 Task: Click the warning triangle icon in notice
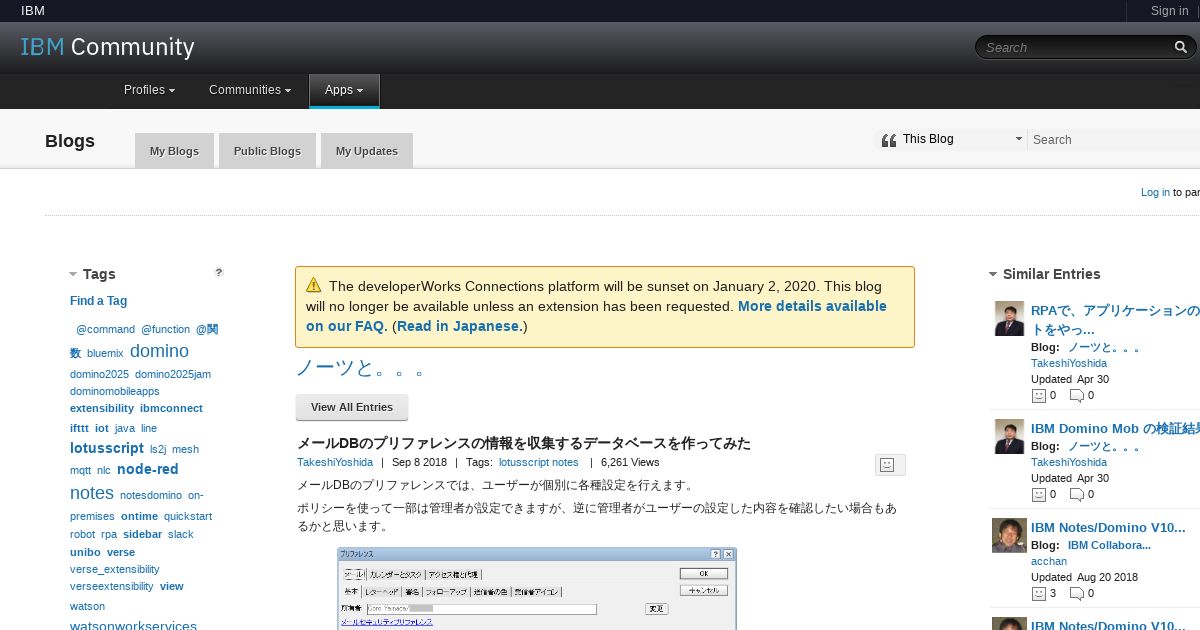[x=314, y=285]
